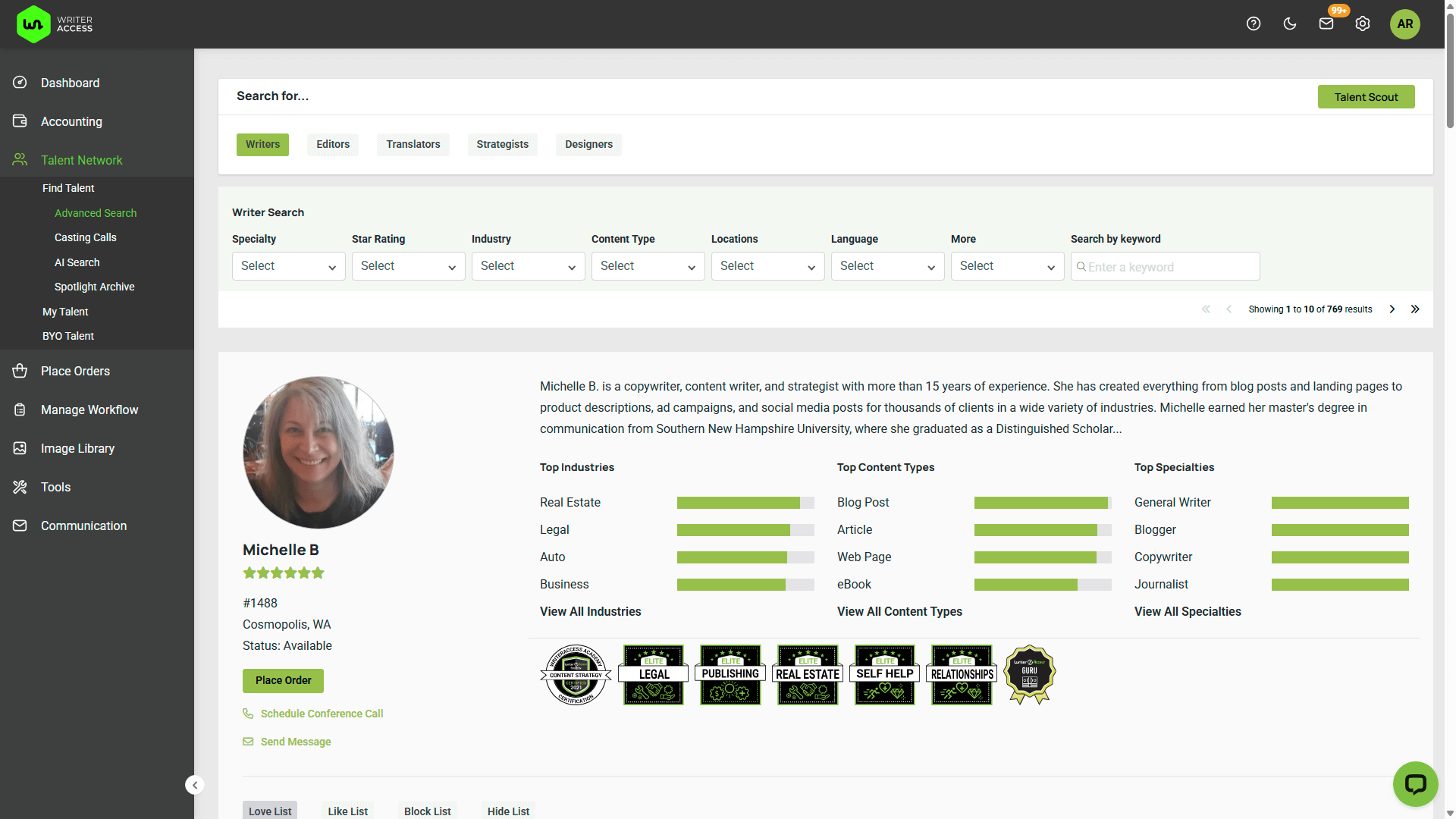Expand the Star Rating selector
This screenshot has width=1456, height=819.
click(x=408, y=266)
